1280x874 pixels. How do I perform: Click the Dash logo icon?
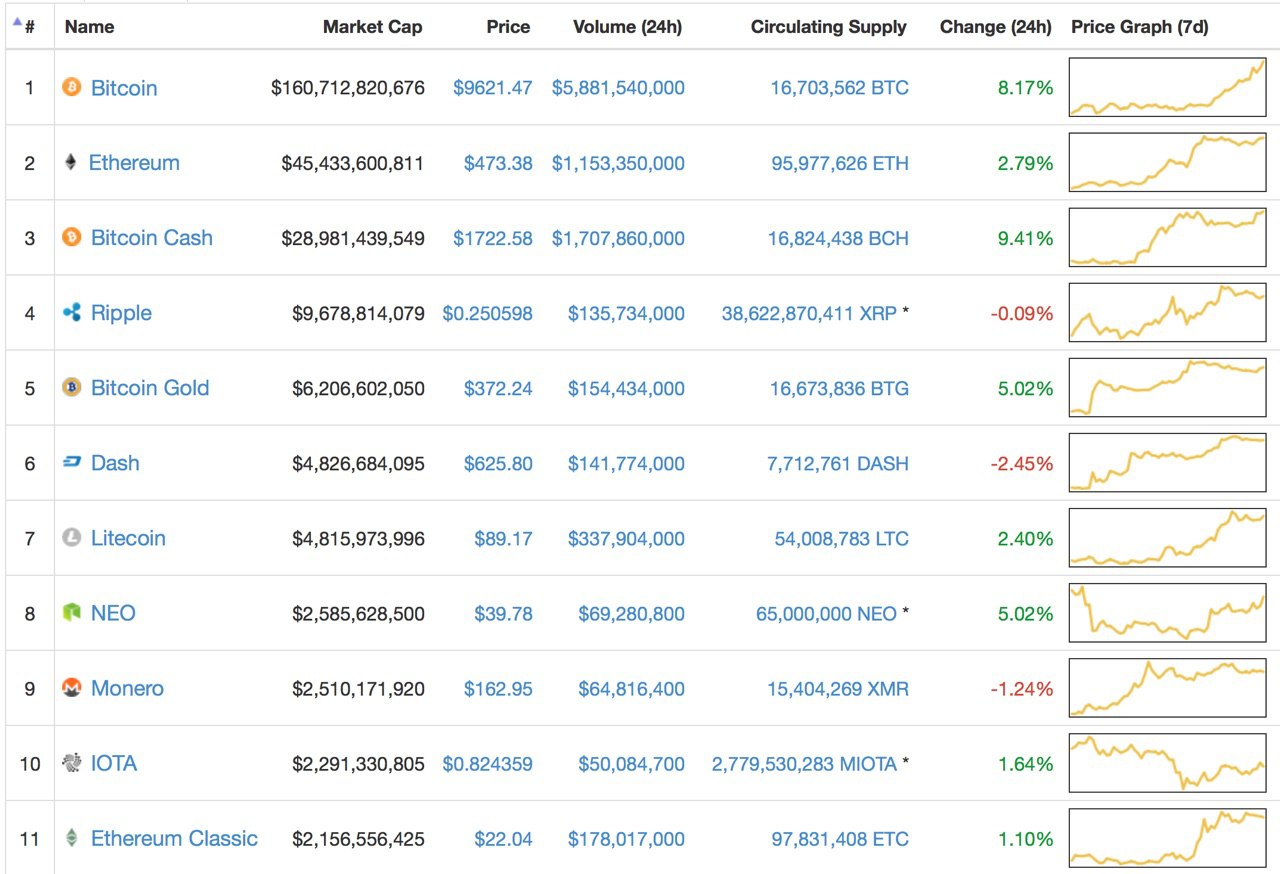71,463
